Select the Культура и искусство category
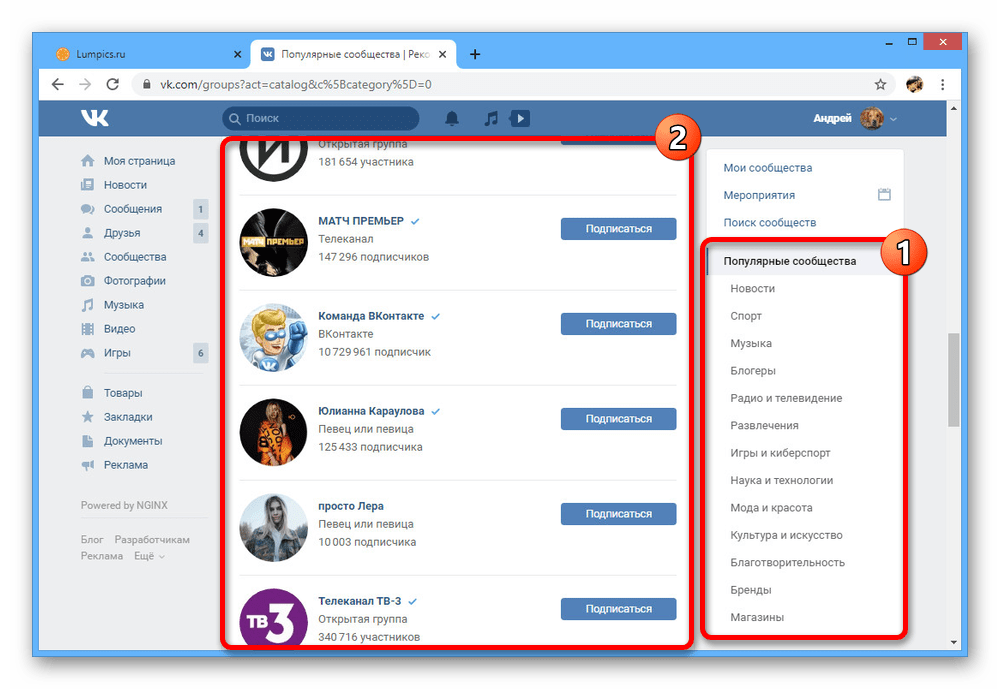 [786, 535]
